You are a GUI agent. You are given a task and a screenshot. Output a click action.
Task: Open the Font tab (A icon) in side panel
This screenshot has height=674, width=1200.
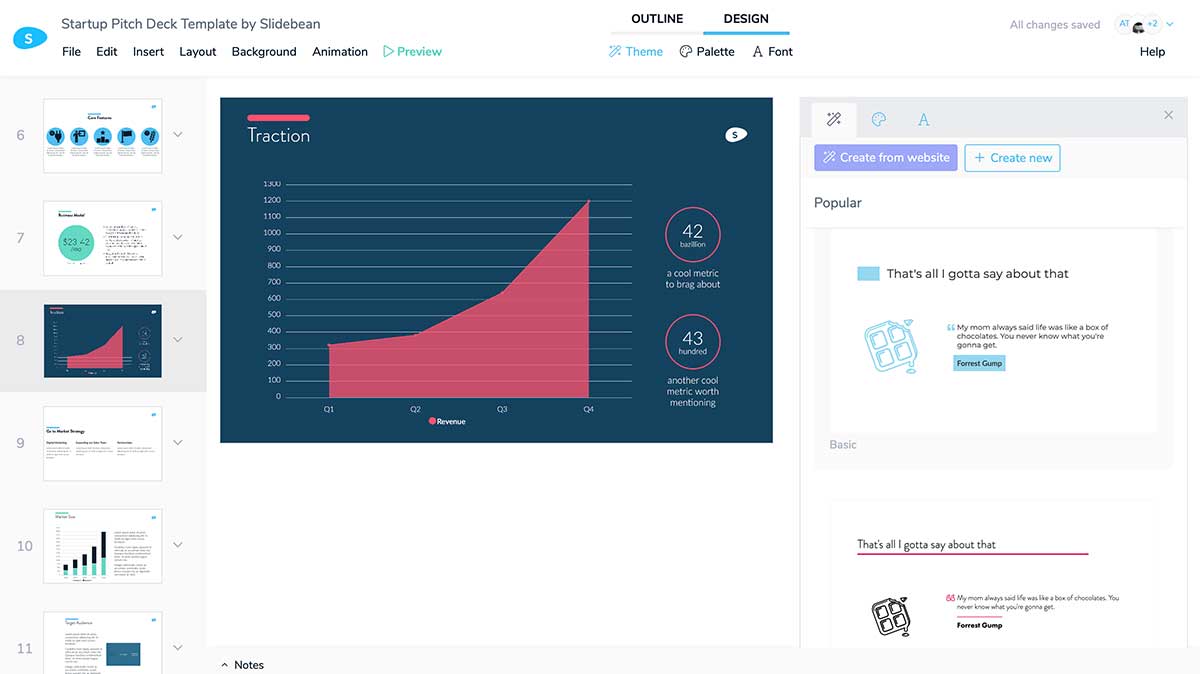point(923,119)
